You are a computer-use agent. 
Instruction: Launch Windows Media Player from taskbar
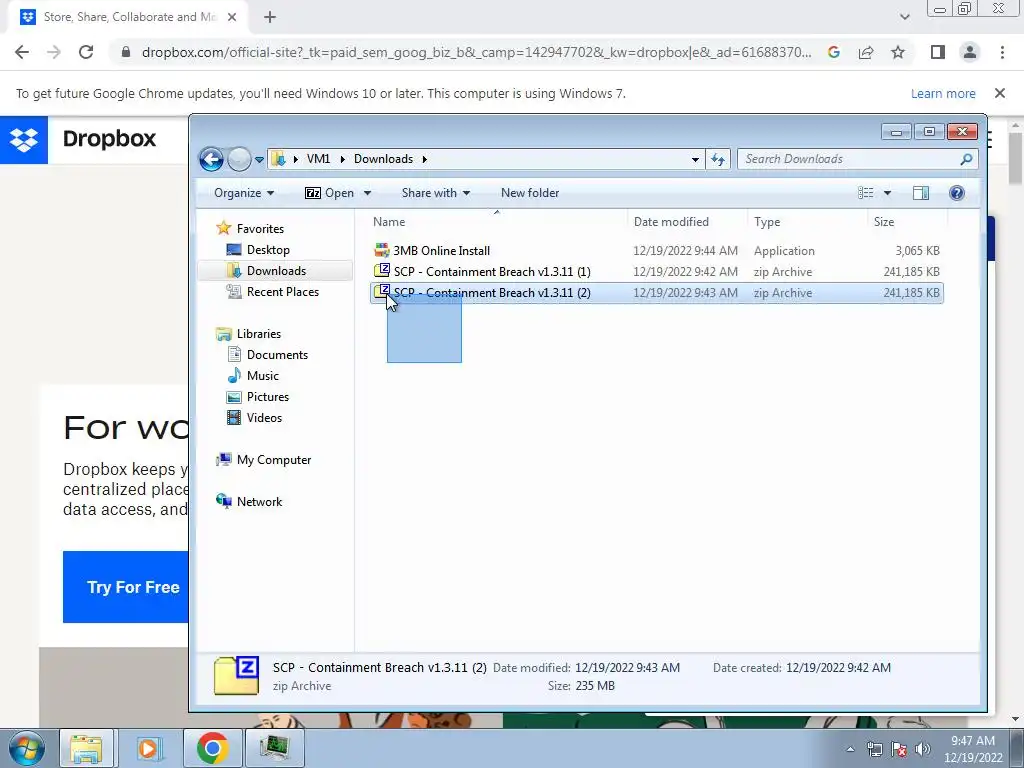150,748
